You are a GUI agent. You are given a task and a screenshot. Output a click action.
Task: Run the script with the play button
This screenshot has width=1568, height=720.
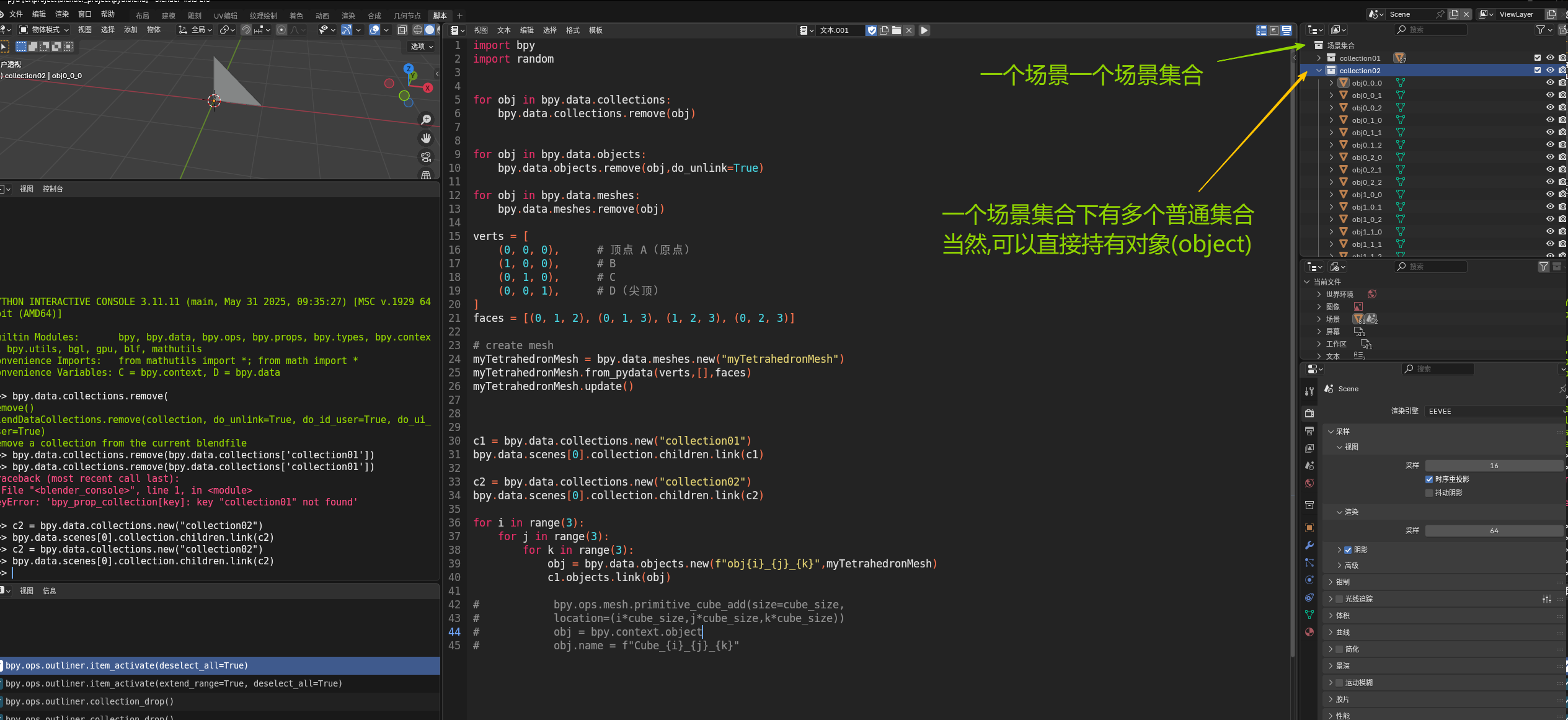coord(924,30)
